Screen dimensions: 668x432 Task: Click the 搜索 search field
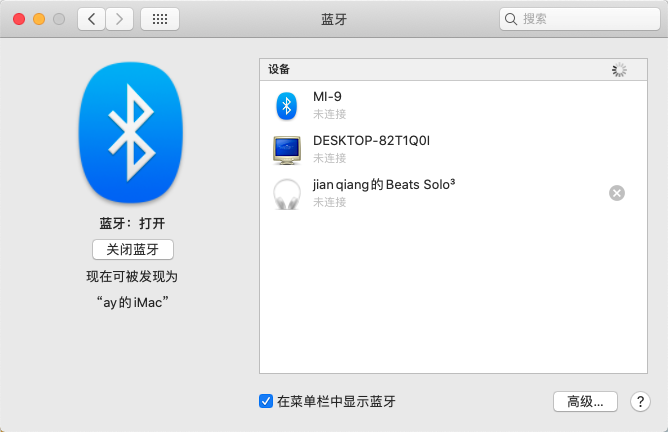point(579,19)
